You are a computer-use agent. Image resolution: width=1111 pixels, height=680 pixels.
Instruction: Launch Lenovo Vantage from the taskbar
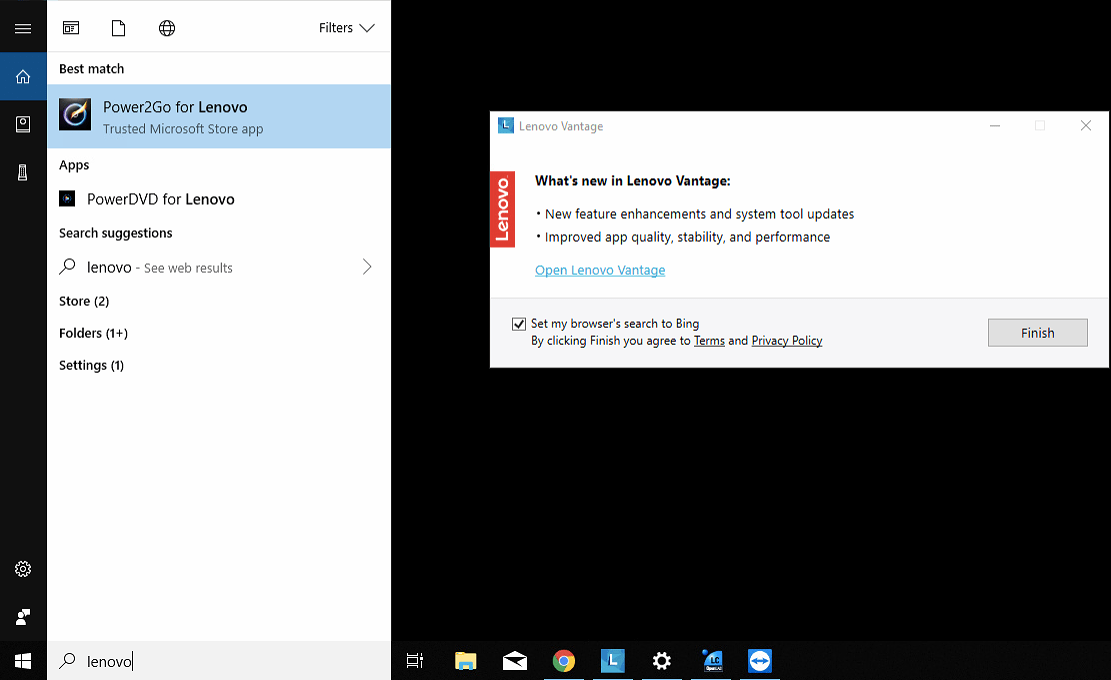(x=612, y=661)
